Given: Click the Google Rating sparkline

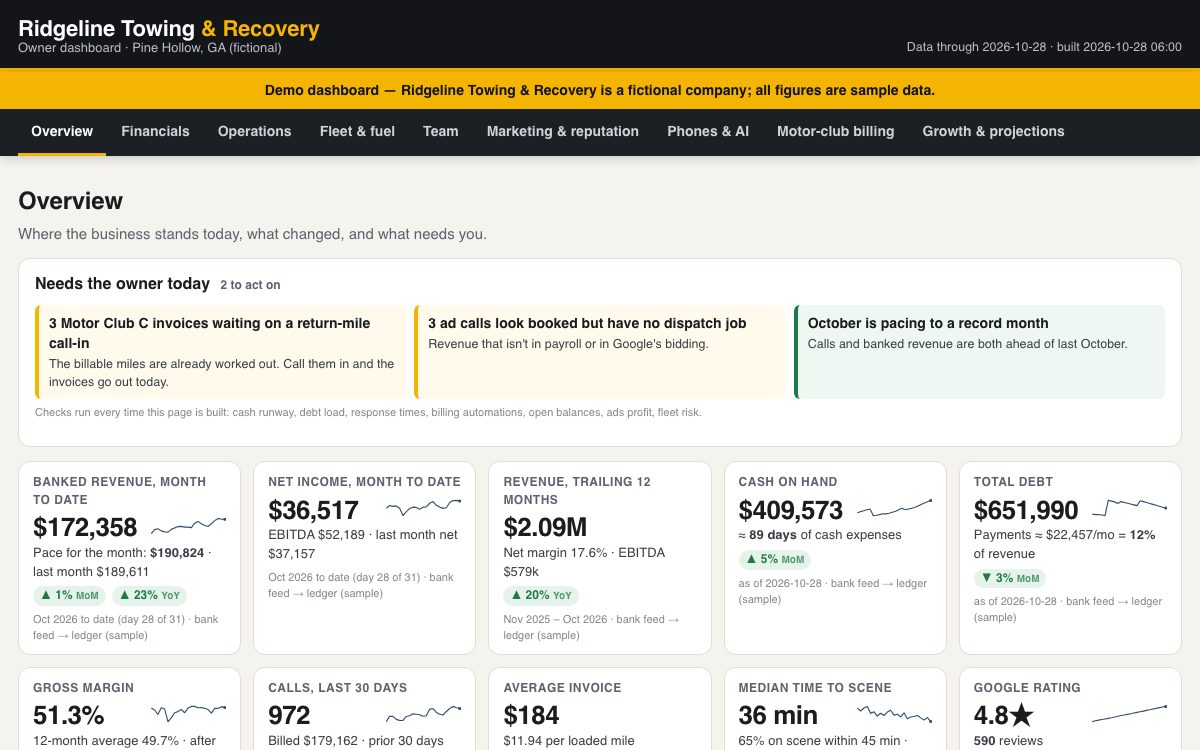Looking at the screenshot, I should [x=1130, y=712].
